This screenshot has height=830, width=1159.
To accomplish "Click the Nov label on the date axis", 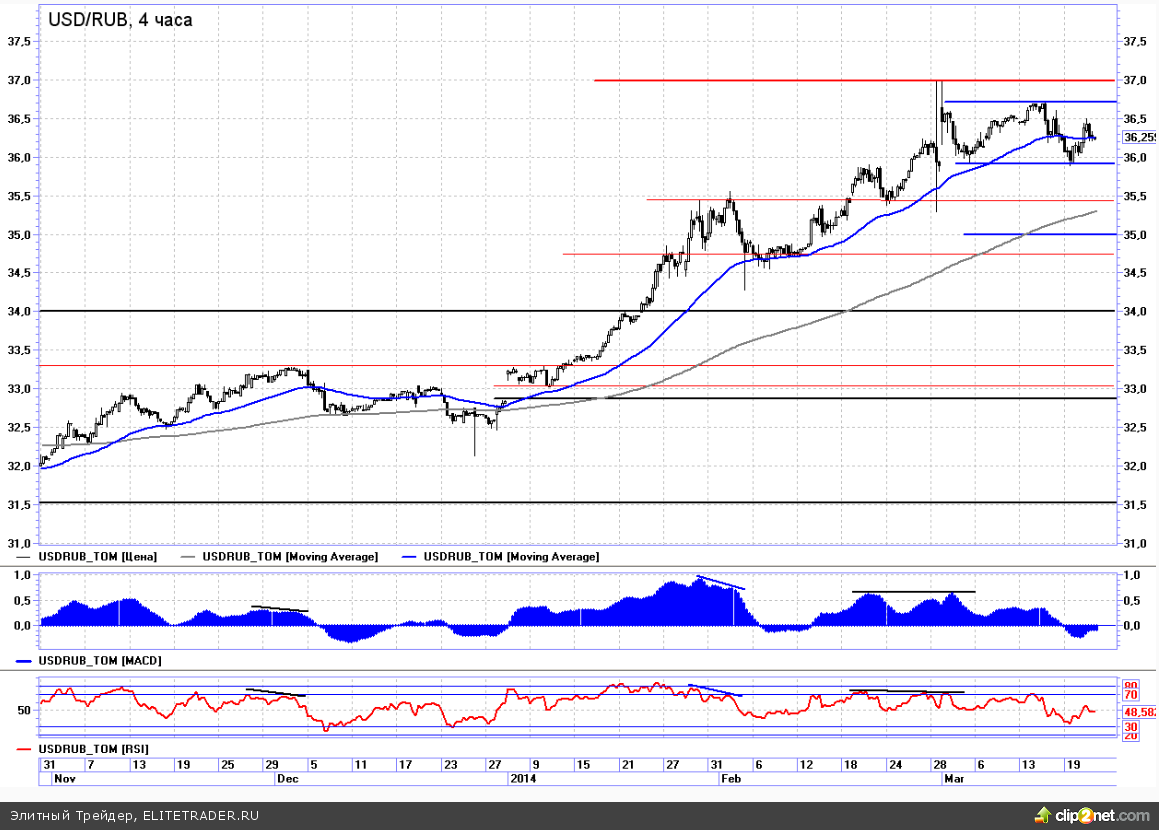I will (x=64, y=777).
